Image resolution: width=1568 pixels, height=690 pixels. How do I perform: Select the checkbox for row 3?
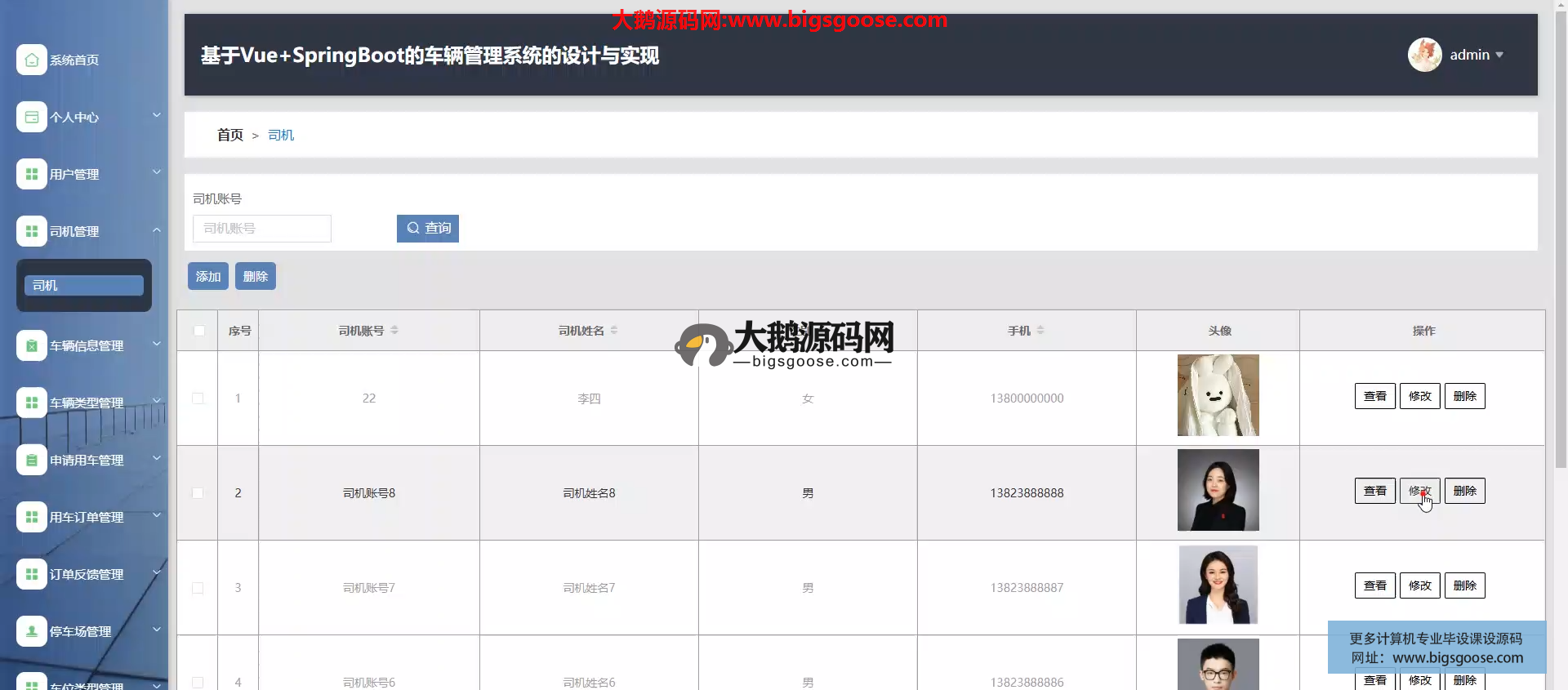point(198,588)
